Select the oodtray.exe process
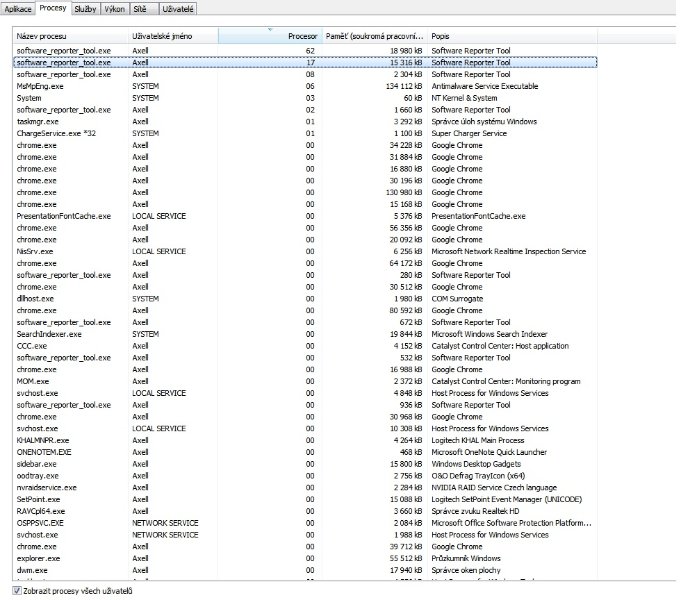 [305, 476]
